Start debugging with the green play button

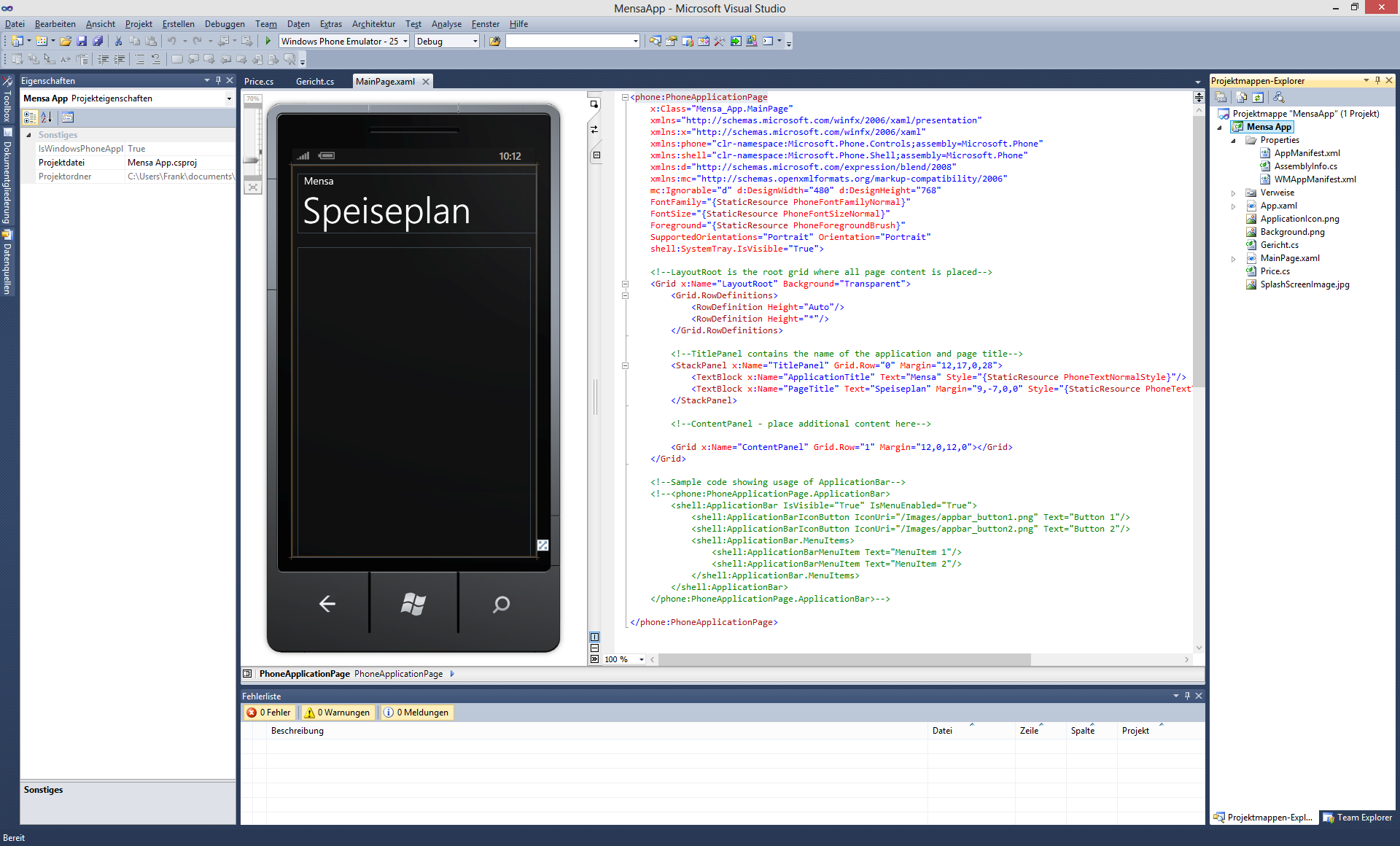(268, 42)
